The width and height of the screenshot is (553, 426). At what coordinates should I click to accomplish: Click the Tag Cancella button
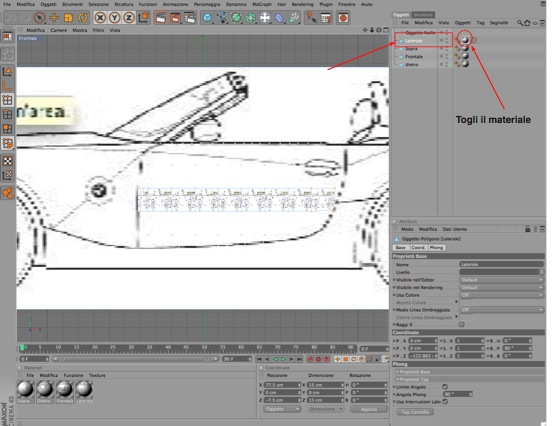[x=415, y=412]
